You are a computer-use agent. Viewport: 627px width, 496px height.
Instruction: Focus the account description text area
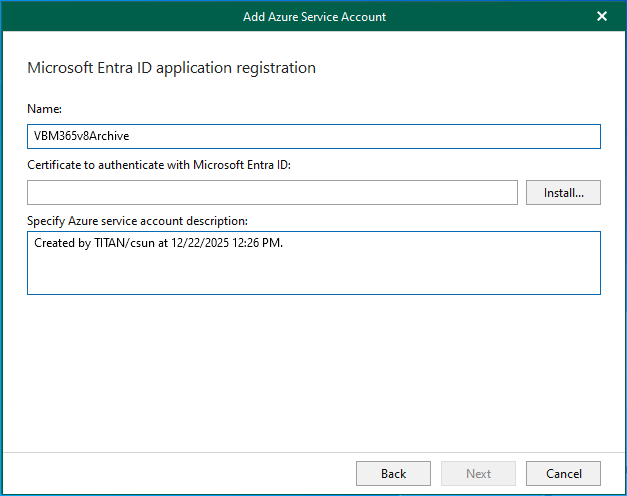(313, 263)
